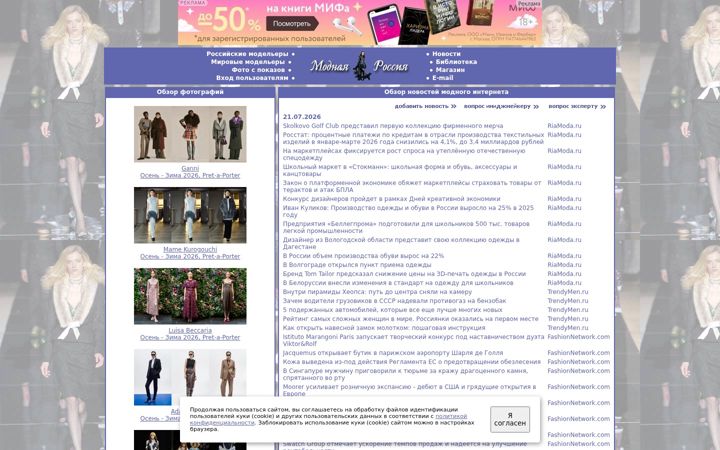Open news about обуви вырос на 22%
Image resolution: width=720 pixels, height=450 pixels.
pyautogui.click(x=363, y=256)
